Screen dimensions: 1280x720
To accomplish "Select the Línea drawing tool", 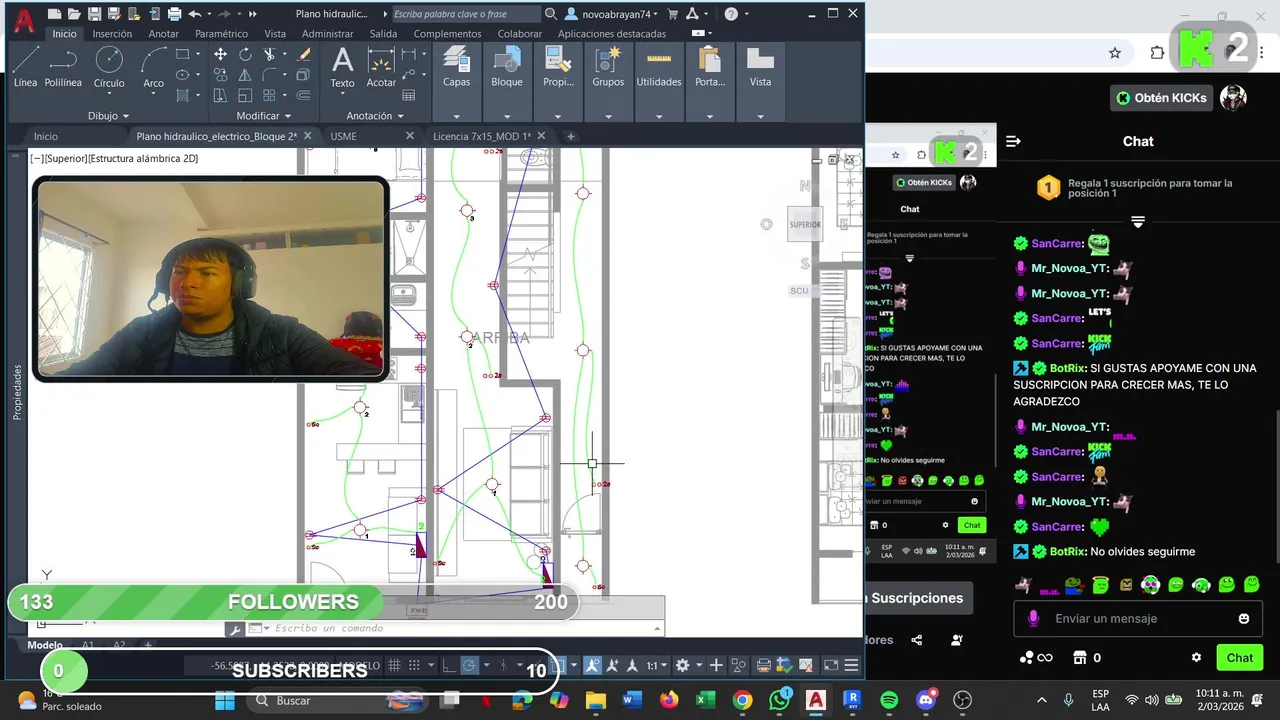I will (26, 68).
